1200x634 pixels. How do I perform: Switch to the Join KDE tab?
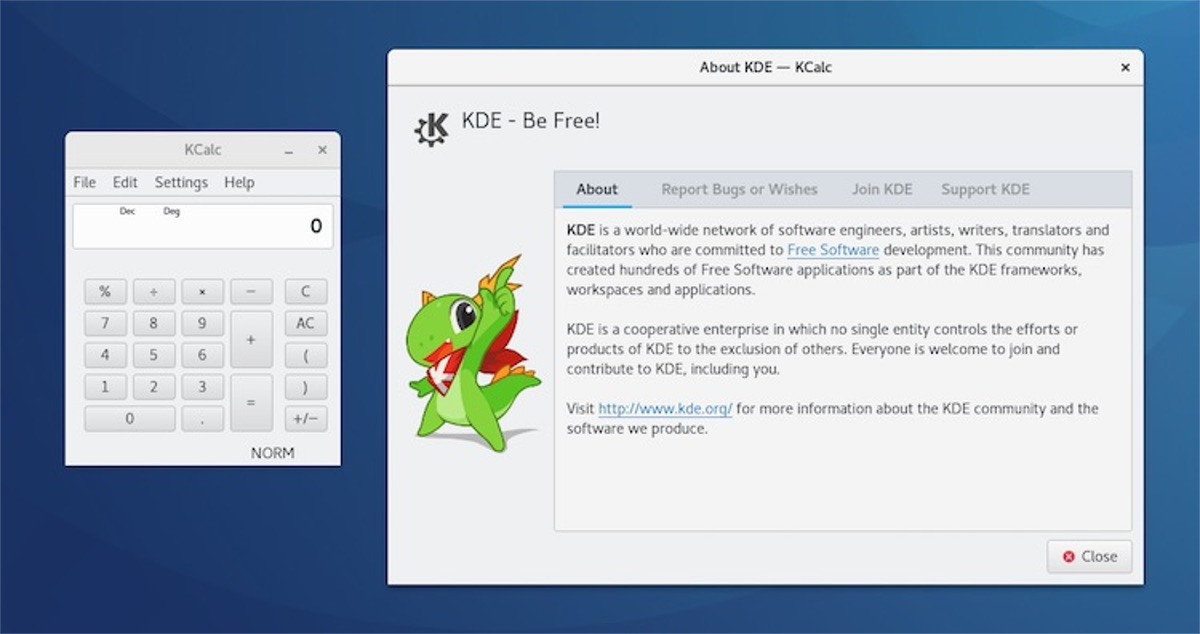(882, 189)
